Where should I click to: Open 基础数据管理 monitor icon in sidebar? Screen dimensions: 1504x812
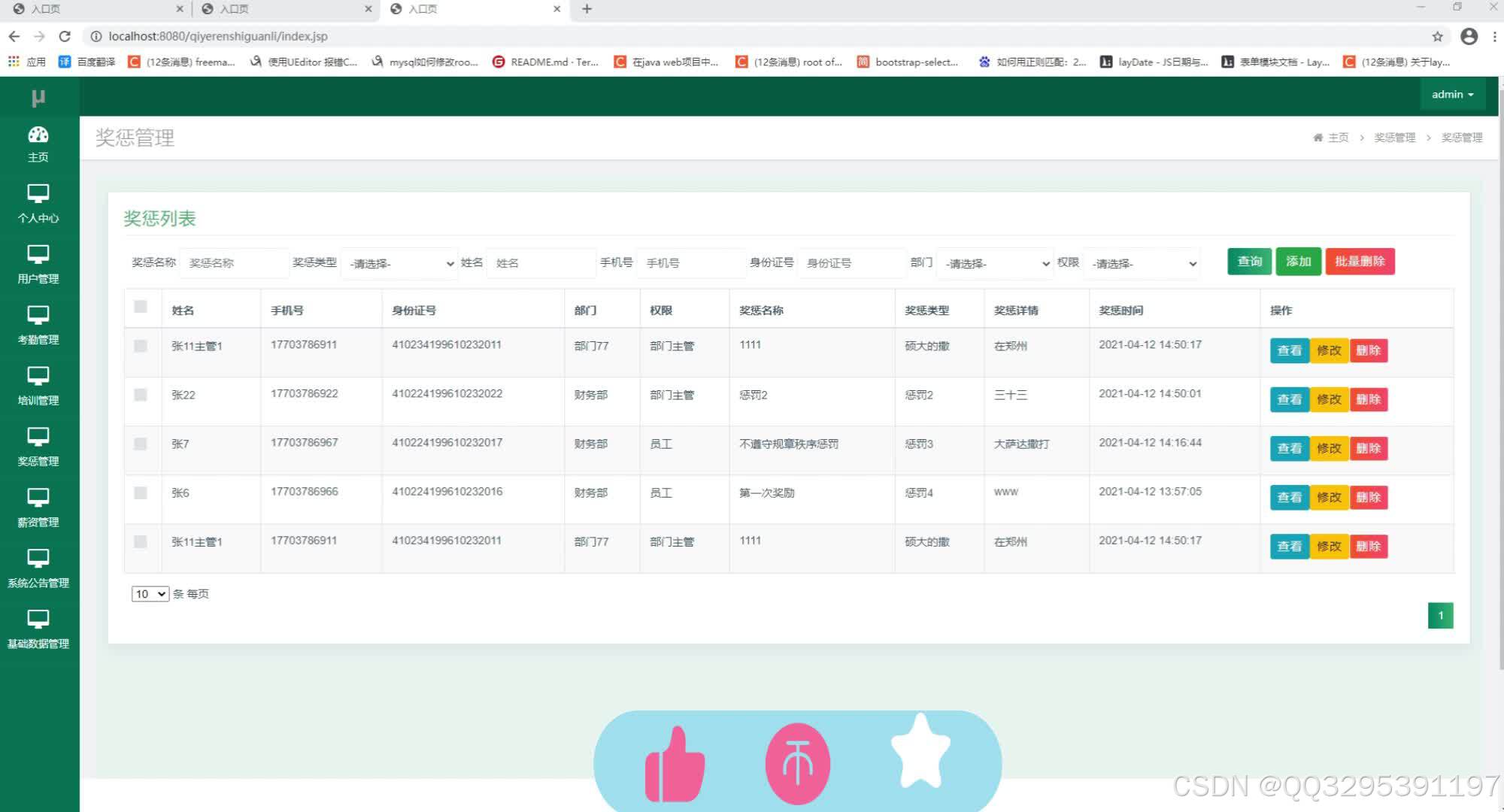38,620
